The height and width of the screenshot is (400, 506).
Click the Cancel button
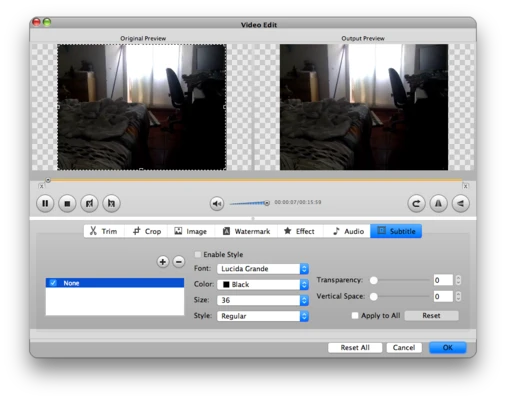click(404, 348)
